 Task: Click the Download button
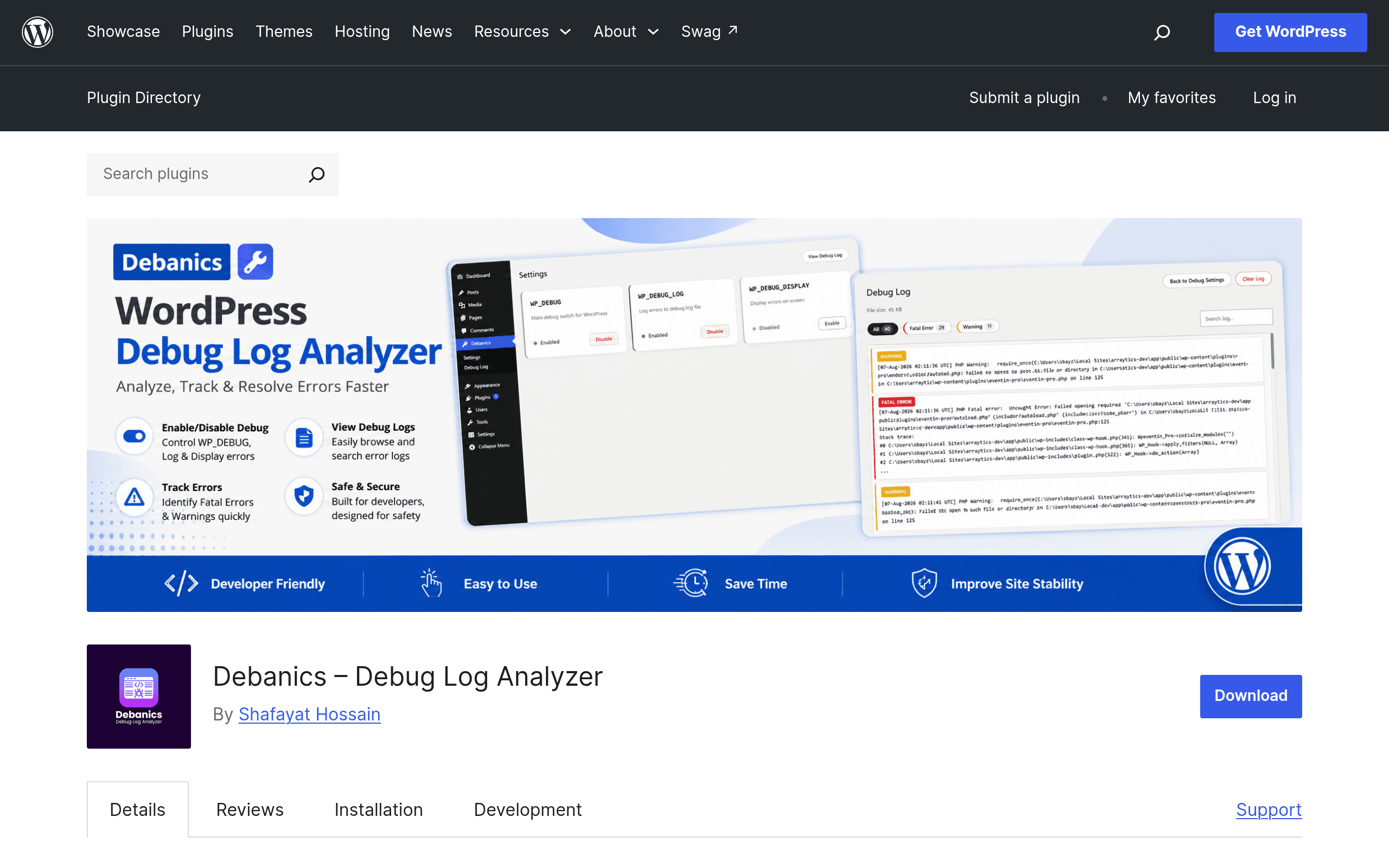[1251, 696]
